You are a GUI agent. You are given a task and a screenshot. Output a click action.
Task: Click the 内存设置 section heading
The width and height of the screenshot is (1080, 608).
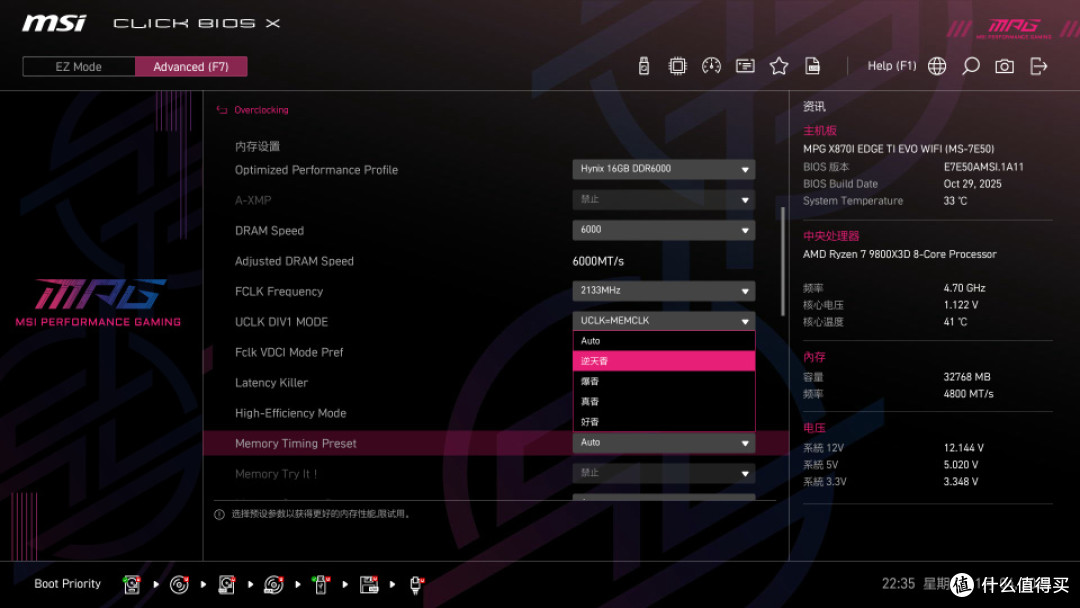pos(257,147)
